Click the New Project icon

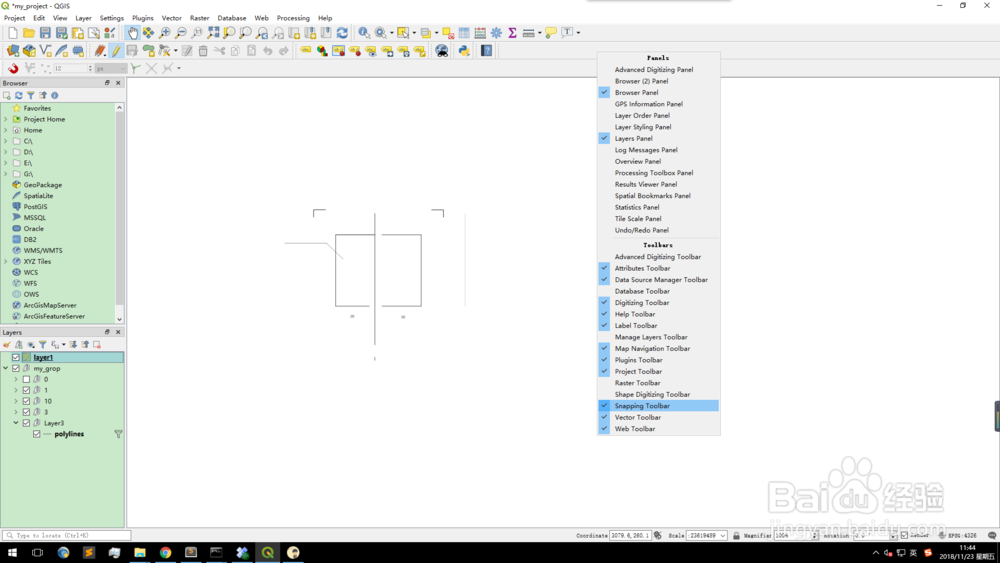tap(13, 33)
